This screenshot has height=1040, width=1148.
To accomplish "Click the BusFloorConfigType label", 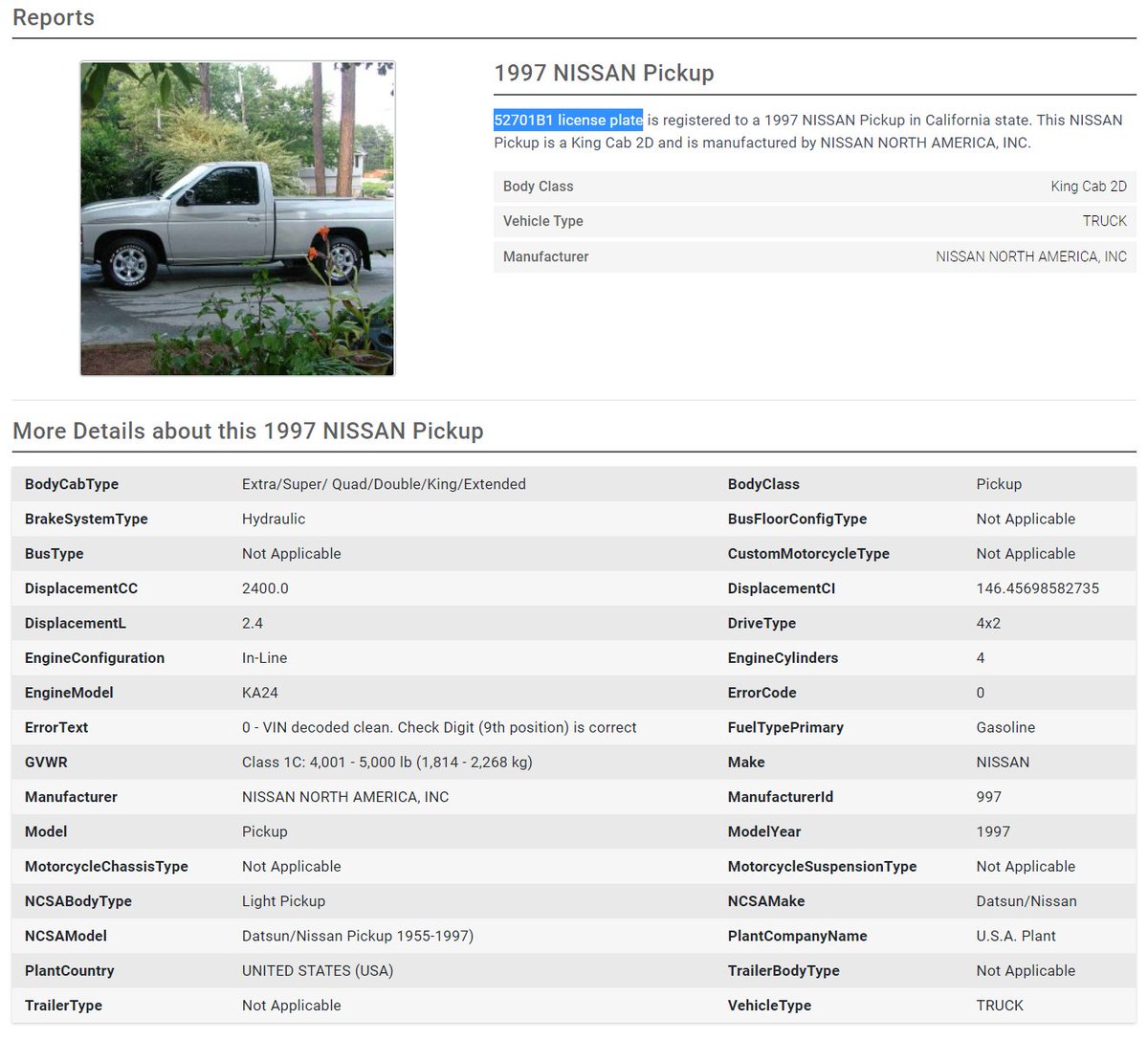I will [x=797, y=519].
